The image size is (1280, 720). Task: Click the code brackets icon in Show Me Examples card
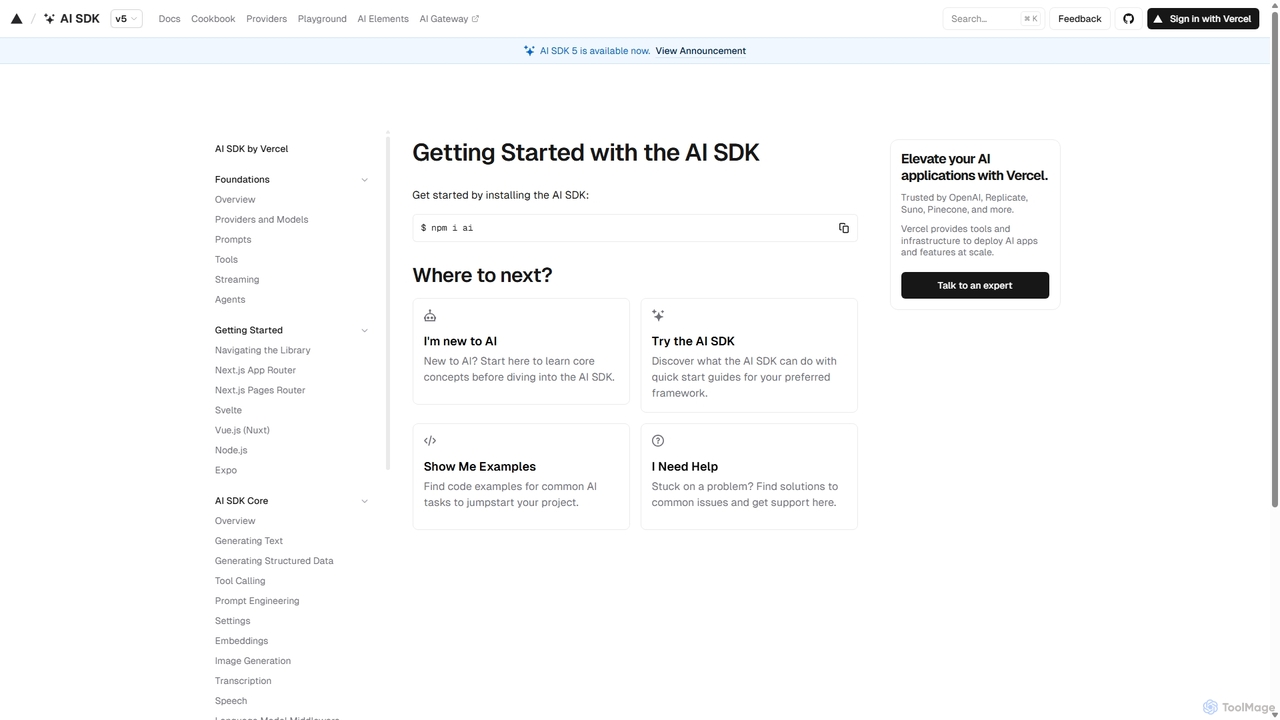click(430, 441)
